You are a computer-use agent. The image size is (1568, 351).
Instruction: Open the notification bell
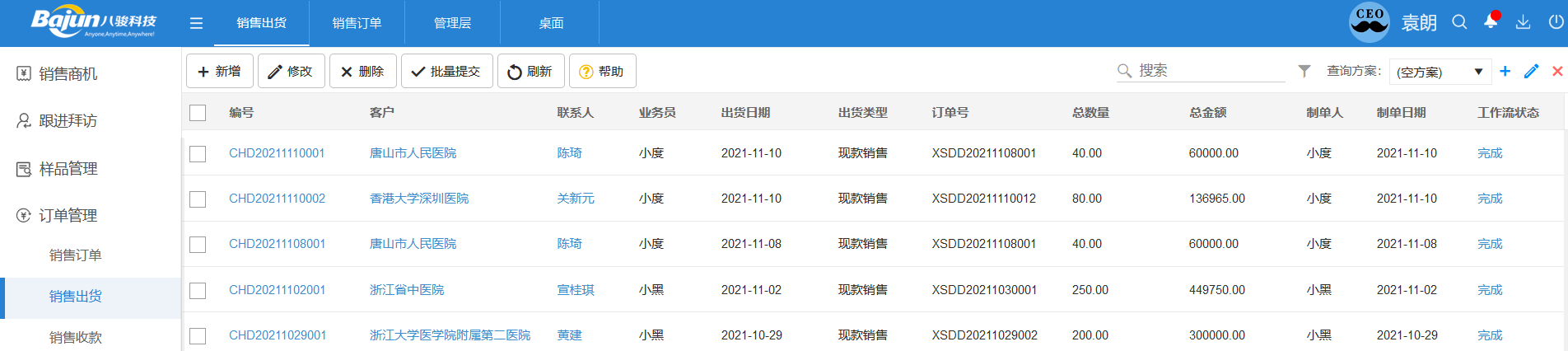[1491, 22]
